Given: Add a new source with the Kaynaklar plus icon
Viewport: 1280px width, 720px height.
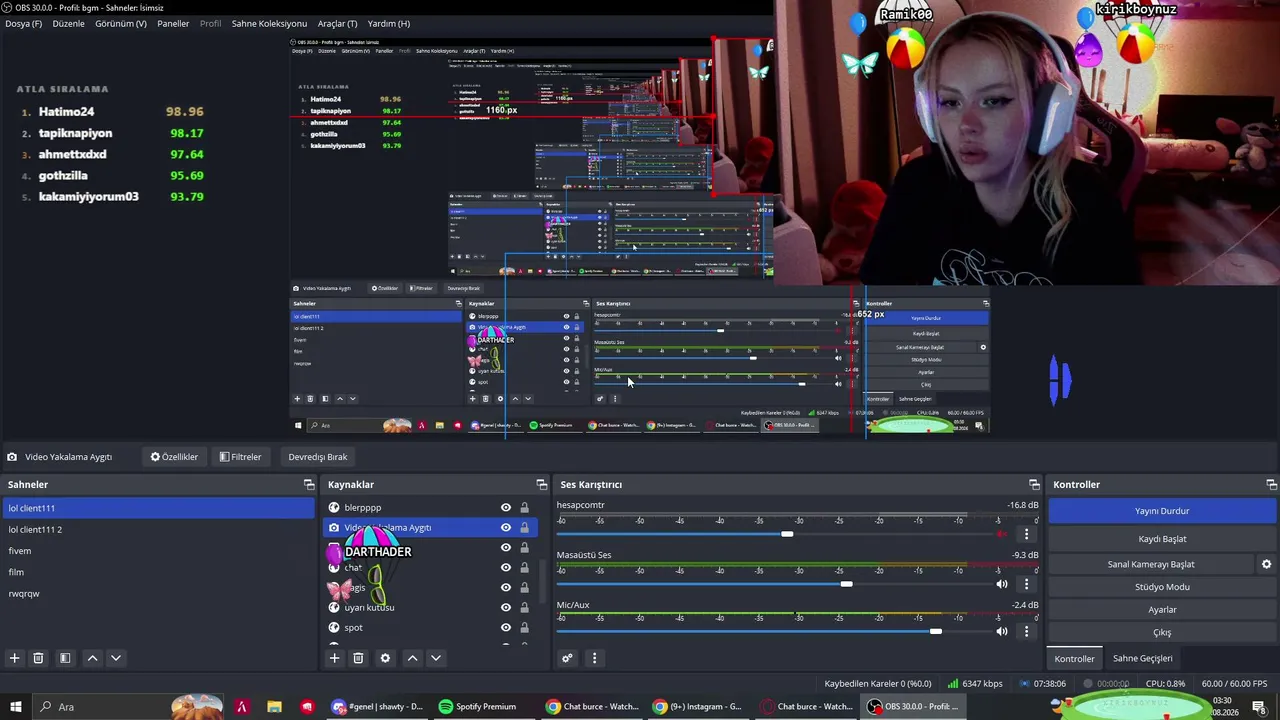Looking at the screenshot, I should (x=335, y=658).
